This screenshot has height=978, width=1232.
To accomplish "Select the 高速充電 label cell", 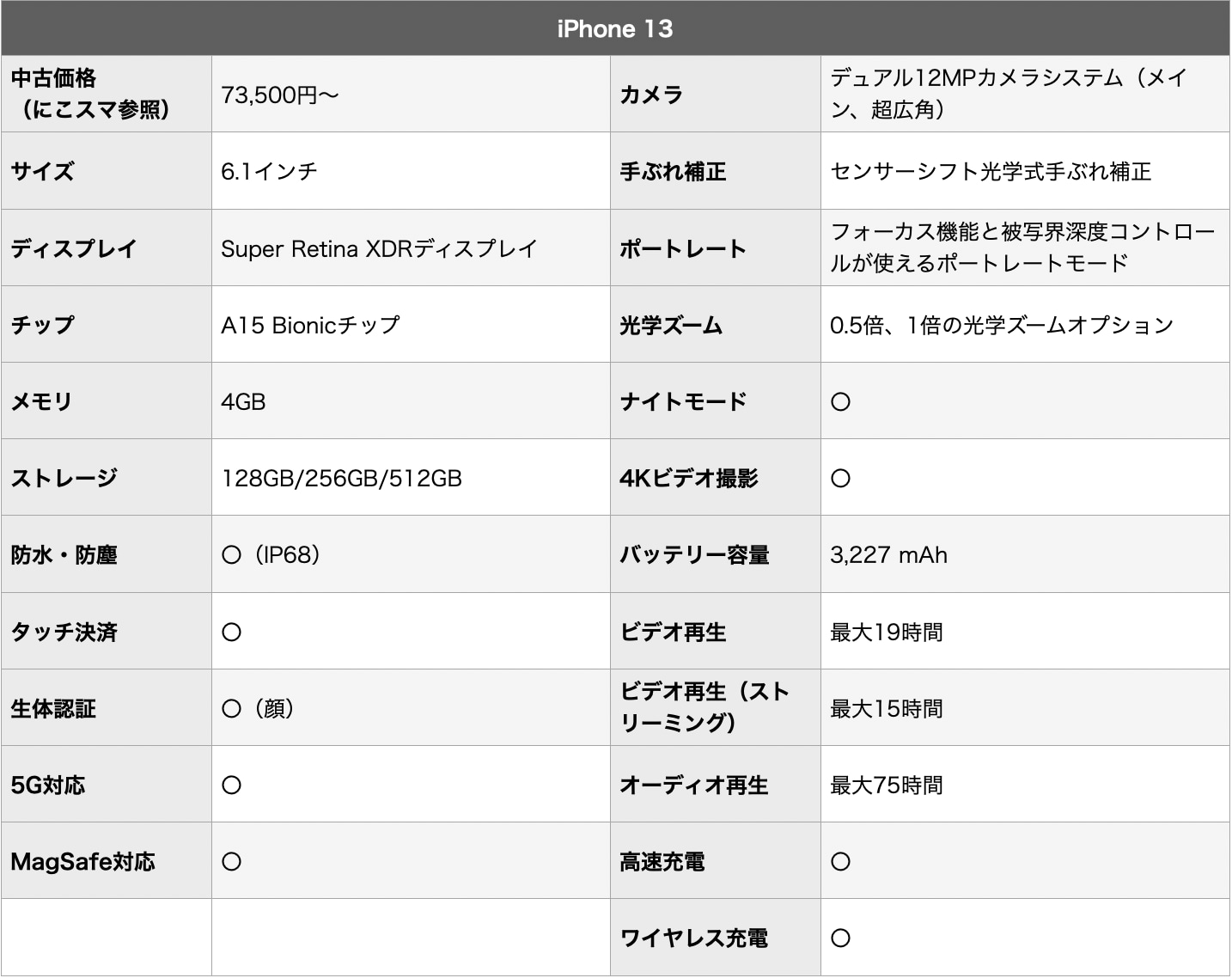I will (x=716, y=861).
